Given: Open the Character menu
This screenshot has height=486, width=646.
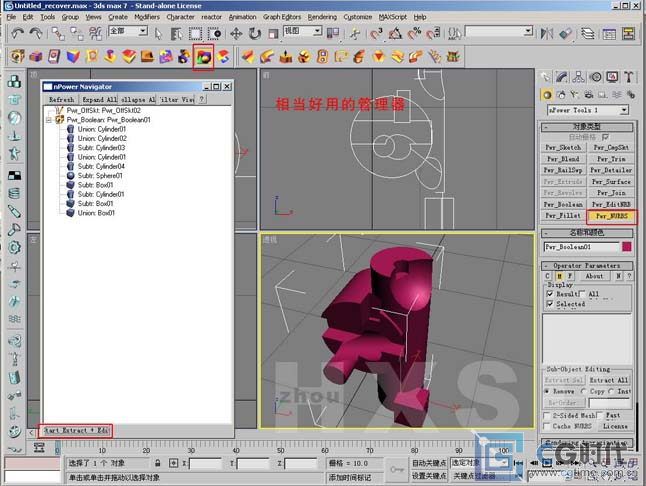Looking at the screenshot, I should (x=180, y=17).
